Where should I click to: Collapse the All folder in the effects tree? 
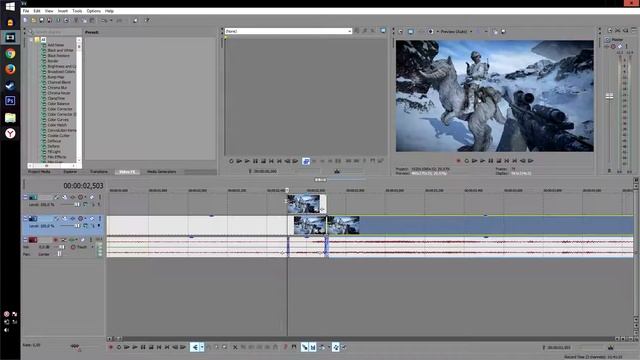(31, 40)
